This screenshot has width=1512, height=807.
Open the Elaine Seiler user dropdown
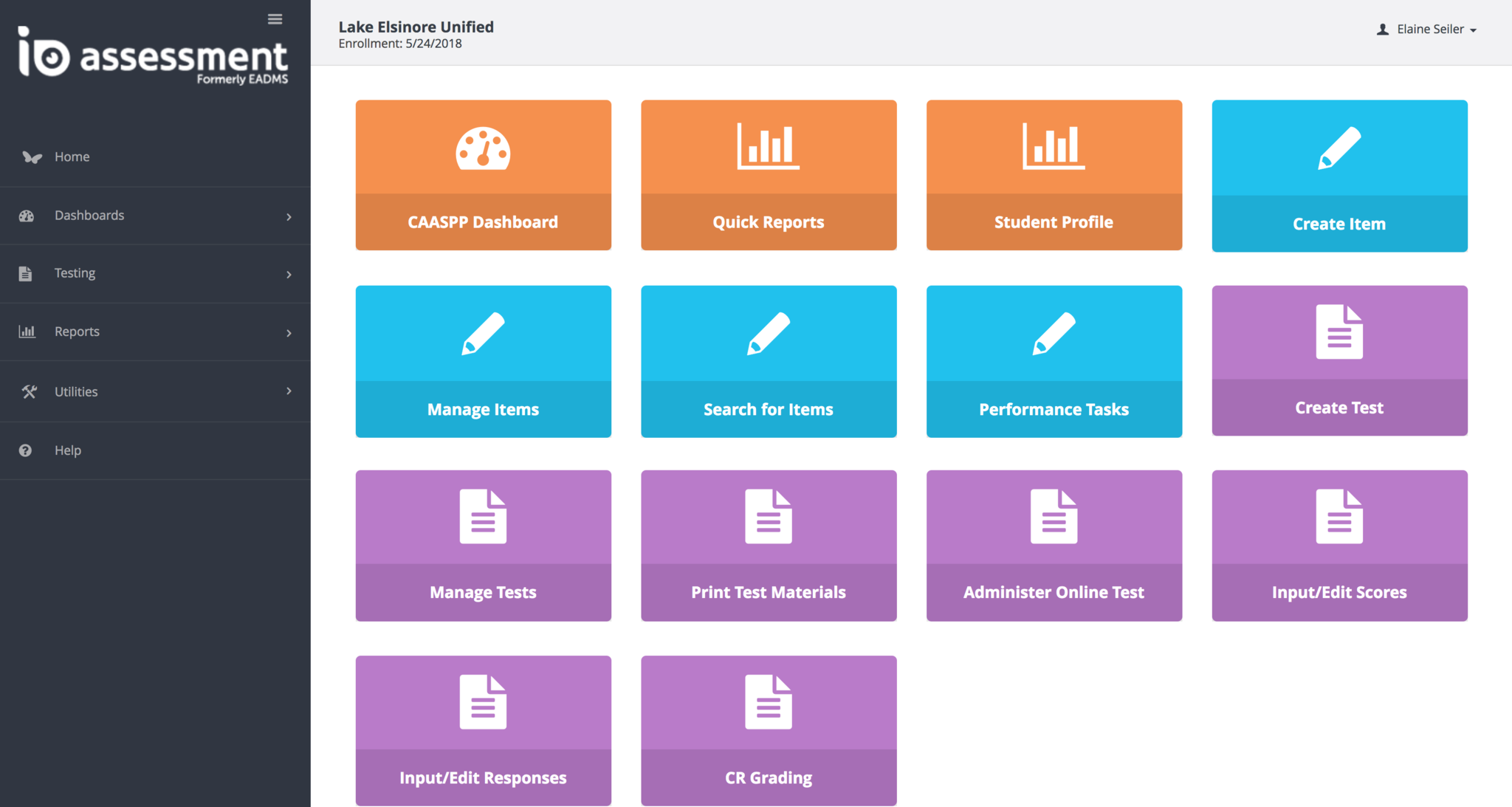point(1429,30)
